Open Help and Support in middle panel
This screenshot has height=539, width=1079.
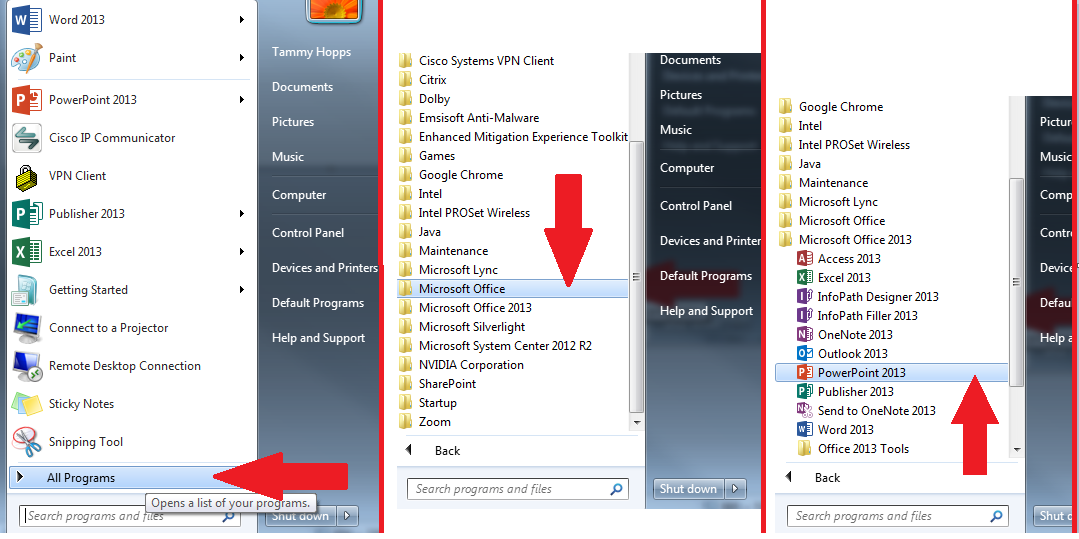(706, 312)
